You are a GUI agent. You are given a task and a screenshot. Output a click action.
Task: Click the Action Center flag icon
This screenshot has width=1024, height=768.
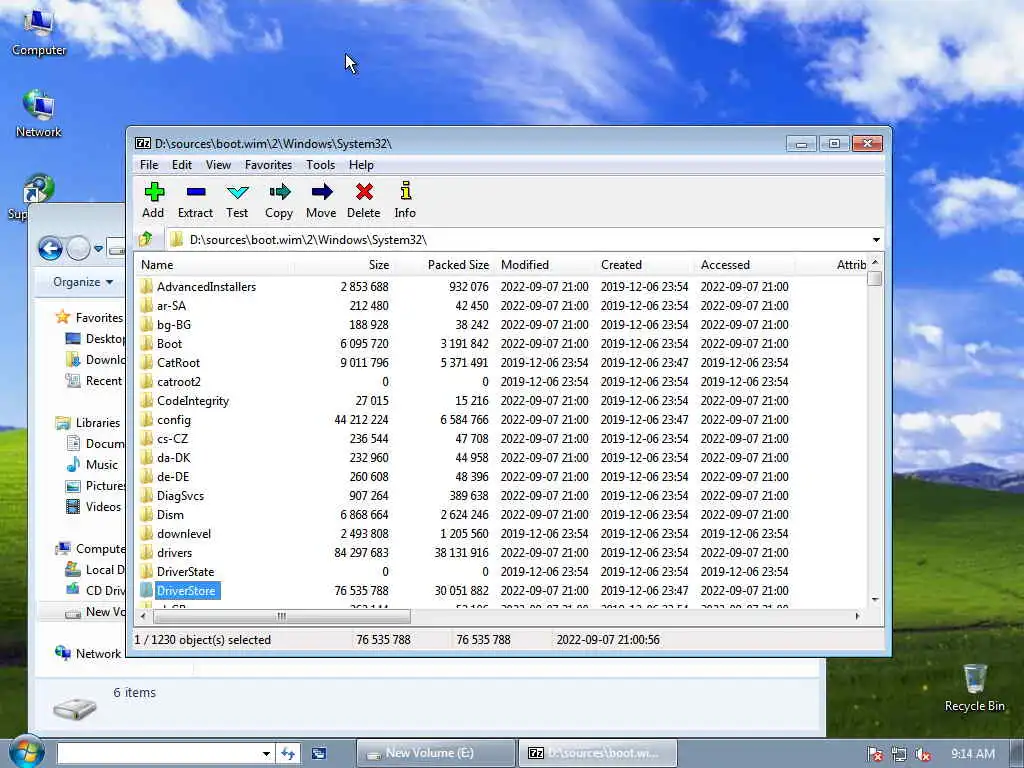tap(874, 754)
